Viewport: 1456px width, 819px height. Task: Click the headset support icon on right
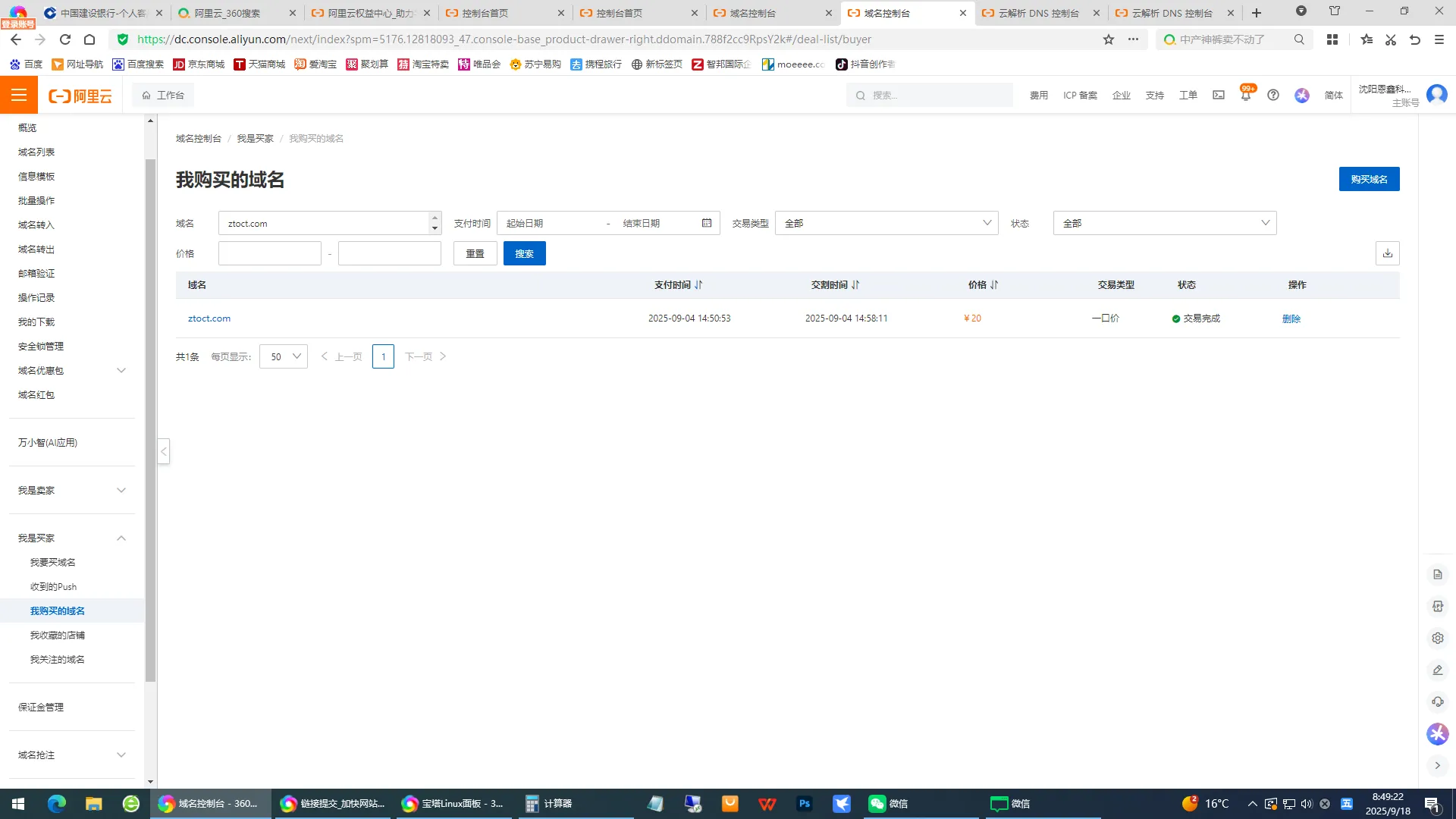click(x=1437, y=702)
